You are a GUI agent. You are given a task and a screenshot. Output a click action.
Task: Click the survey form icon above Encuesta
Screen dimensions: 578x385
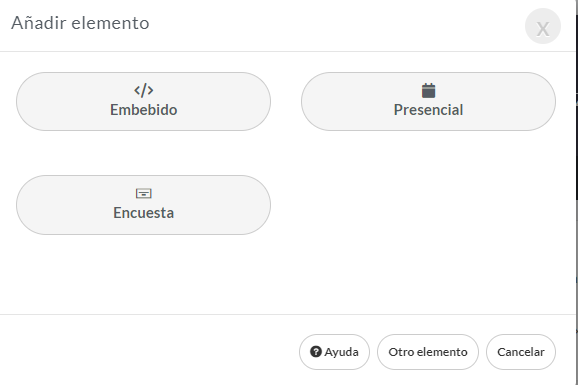[x=143, y=193]
